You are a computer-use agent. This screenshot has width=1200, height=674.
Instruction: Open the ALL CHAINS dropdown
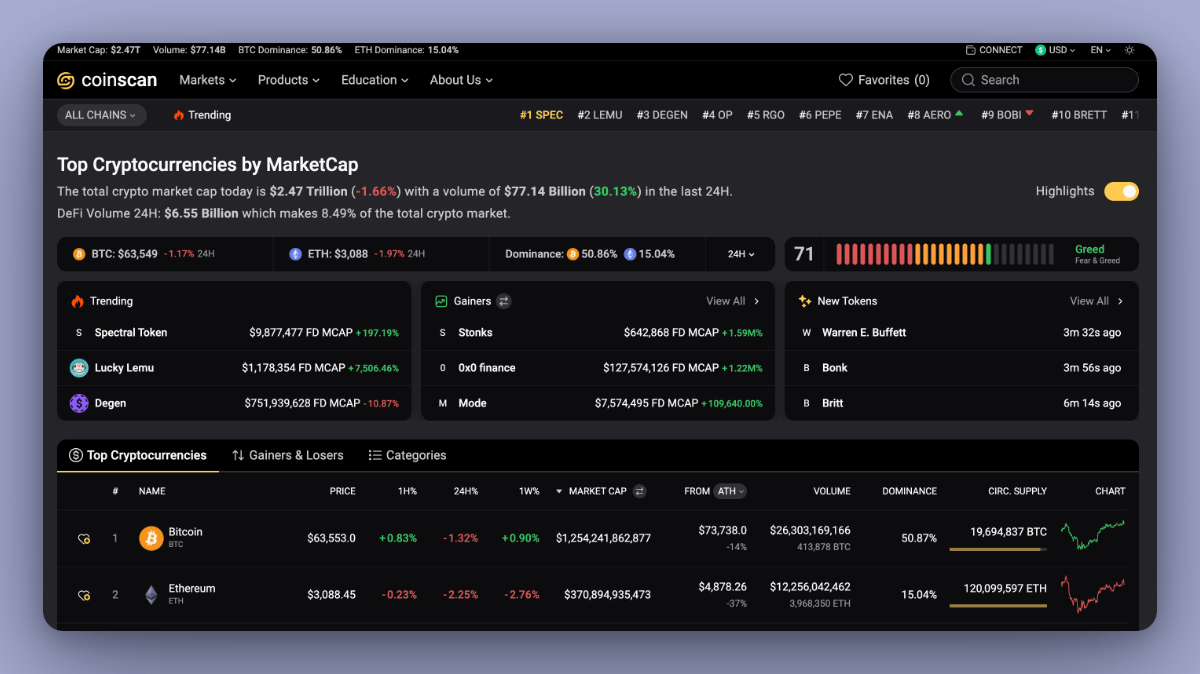(x=101, y=115)
